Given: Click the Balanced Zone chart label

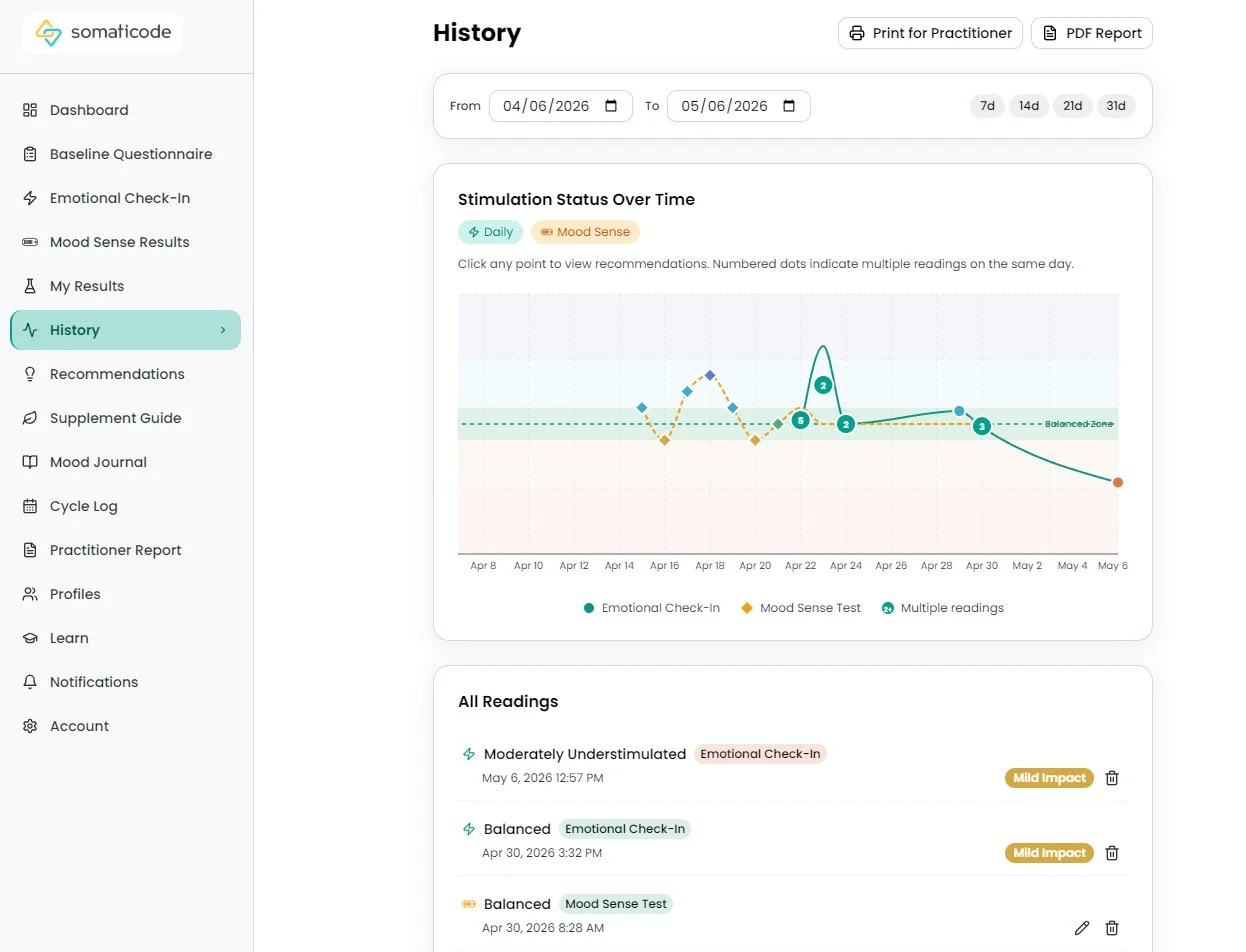Looking at the screenshot, I should (x=1079, y=424).
